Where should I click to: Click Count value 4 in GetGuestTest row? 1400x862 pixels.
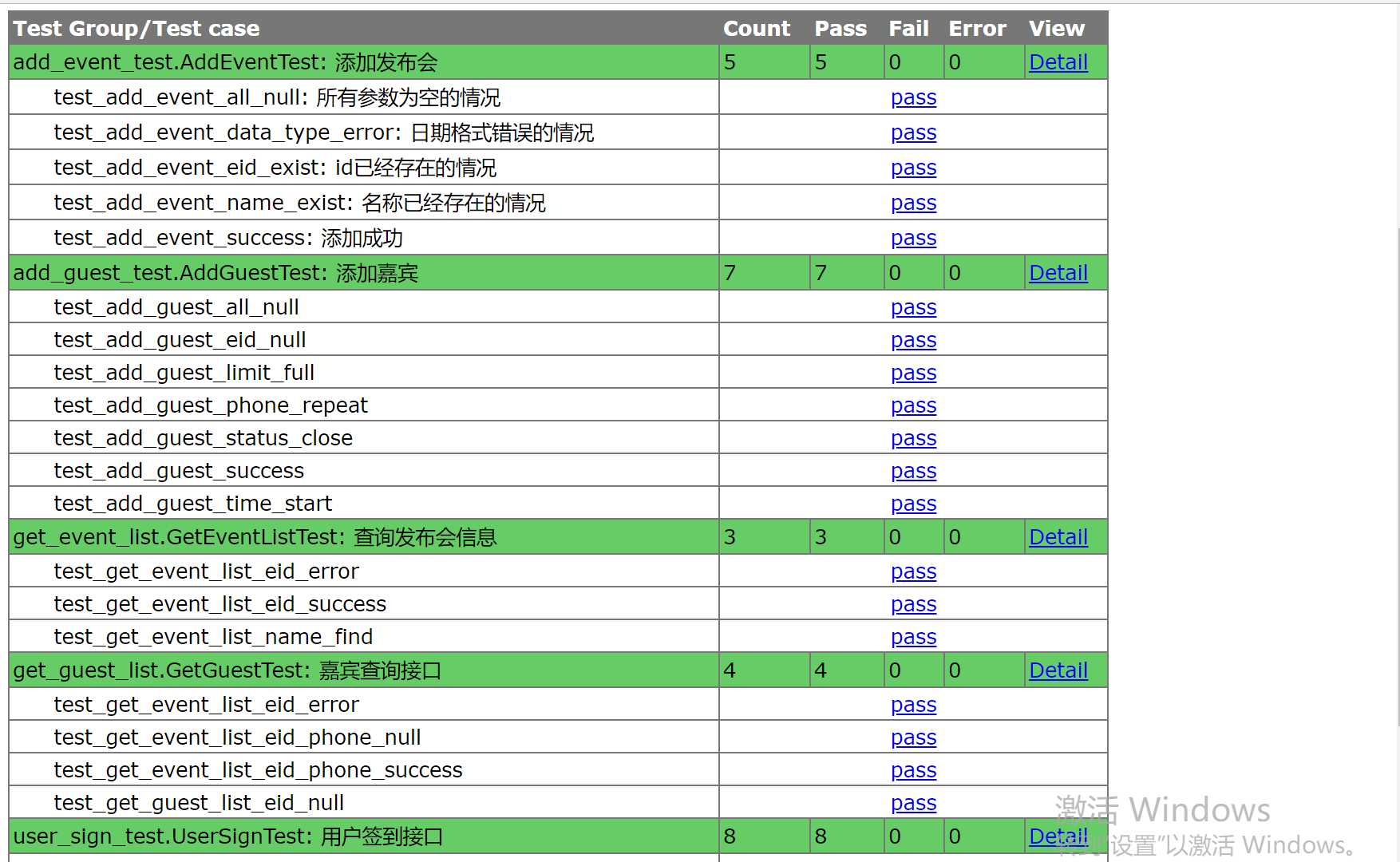(730, 670)
